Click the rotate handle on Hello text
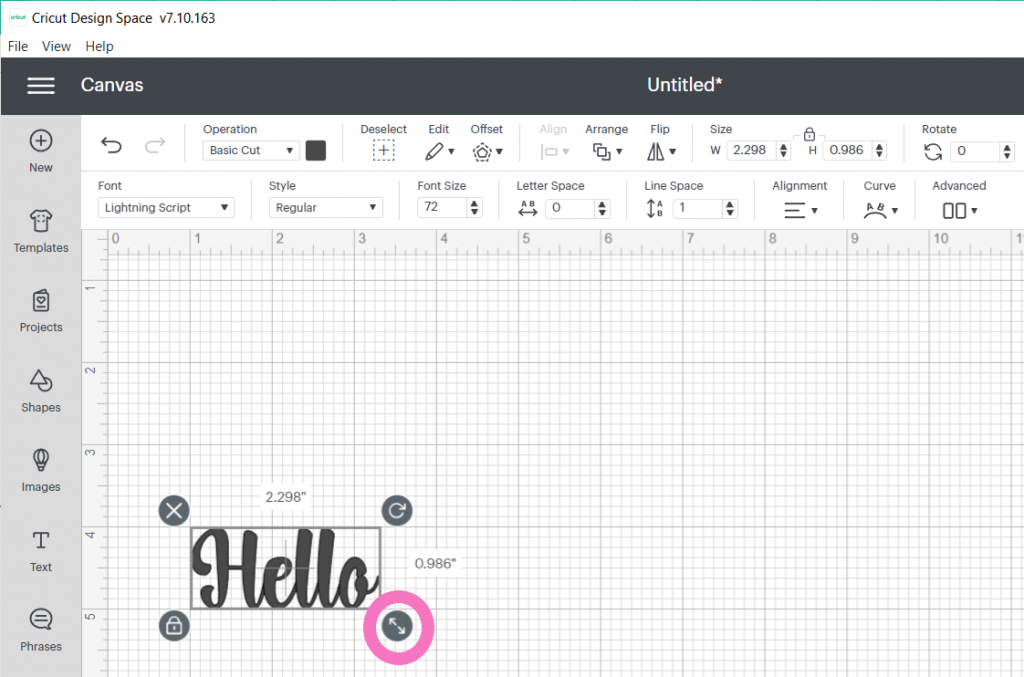 pyautogui.click(x=396, y=511)
